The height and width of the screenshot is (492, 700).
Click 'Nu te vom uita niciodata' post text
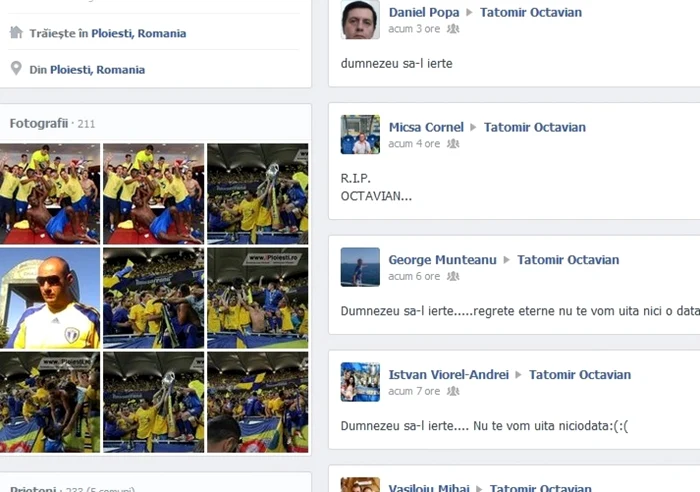tap(550, 426)
